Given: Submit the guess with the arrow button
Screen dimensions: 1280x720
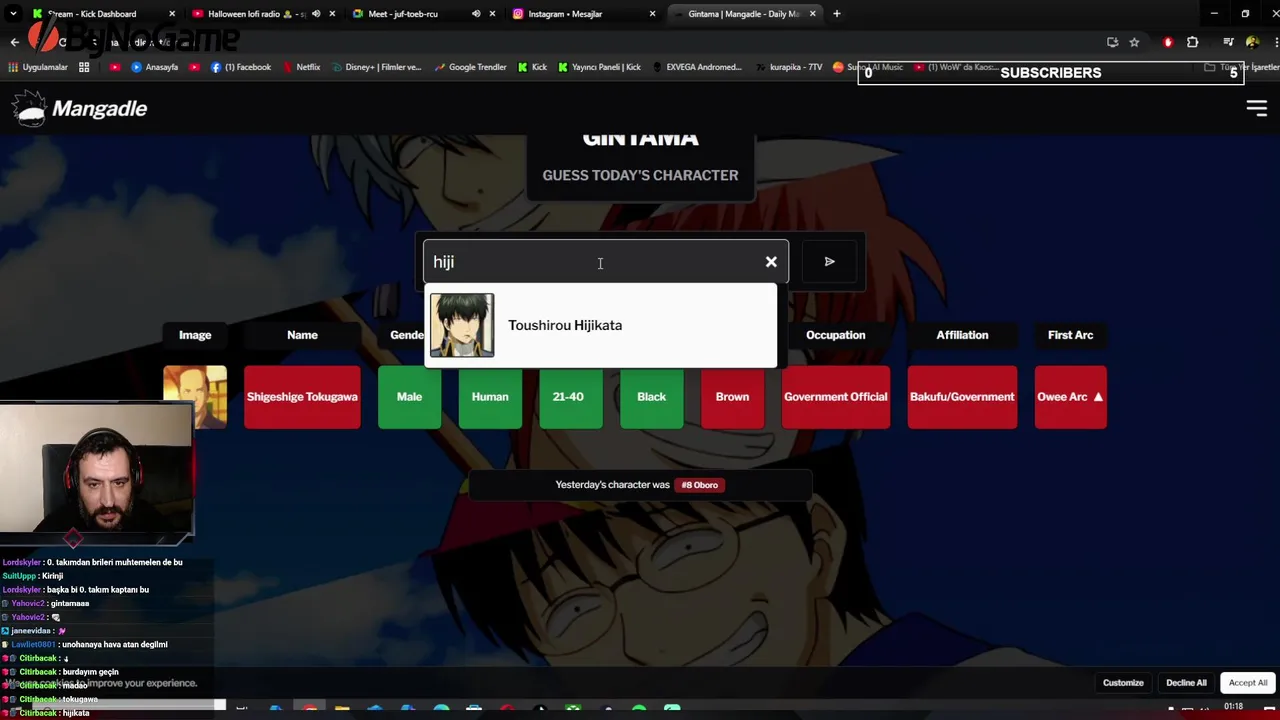Looking at the screenshot, I should click(x=829, y=262).
